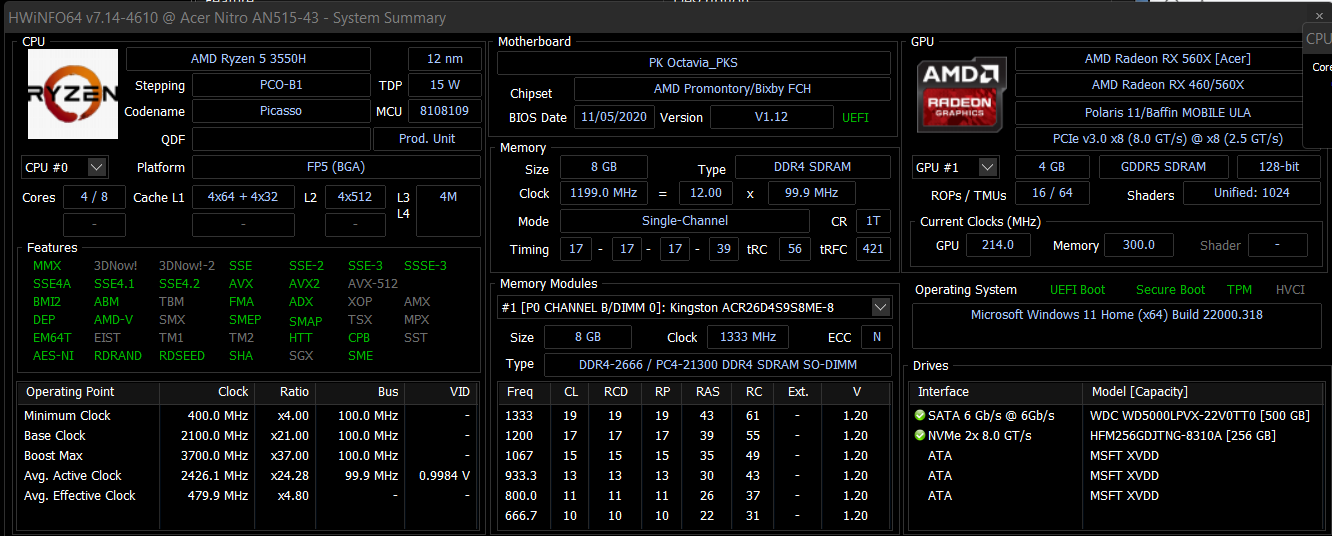The image size is (1332, 536).
Task: Click BIOS version V1.12 value
Action: pos(771,117)
